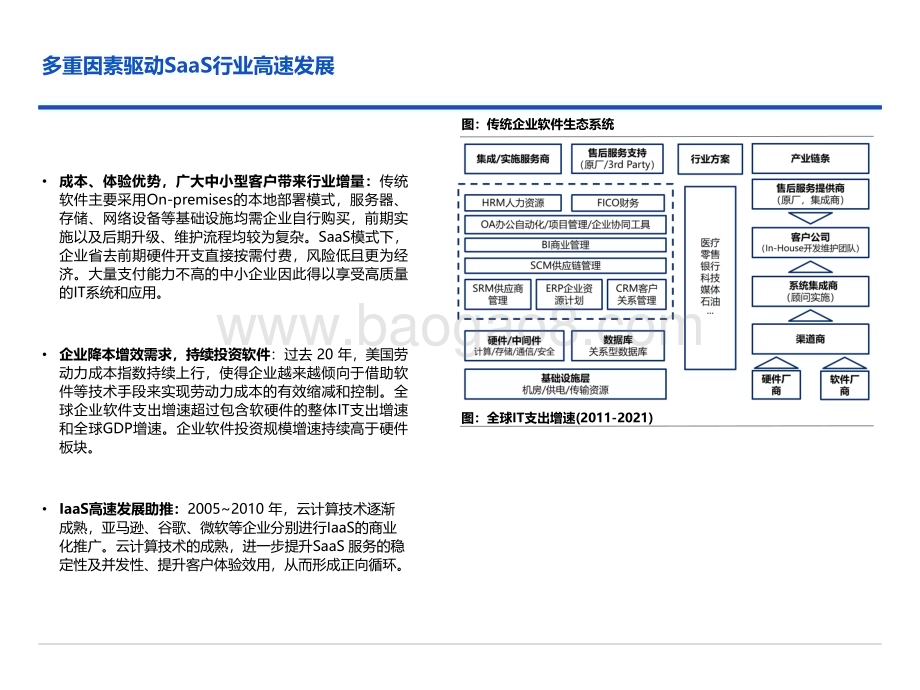This screenshot has height=690, width=920.
Task: Click the slide title 多重因素驱动SaaS行业高速发展
Action: [x=188, y=66]
